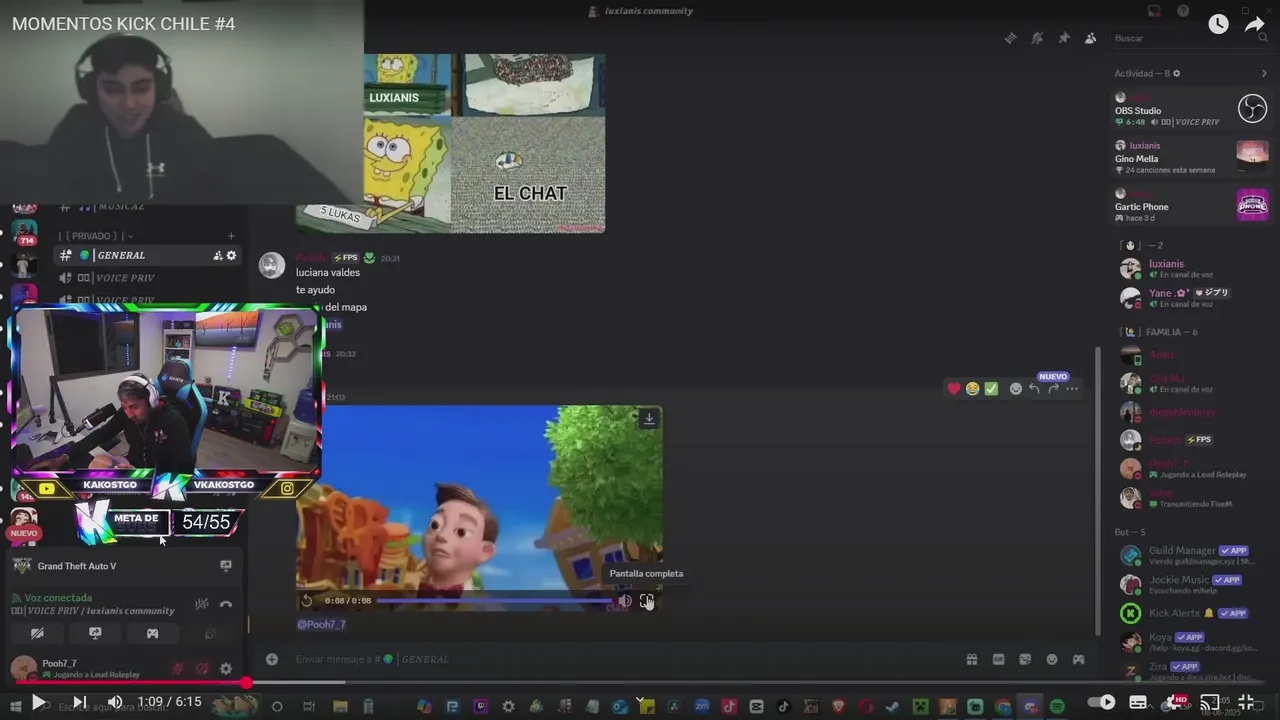1280x720 pixels.
Task: Open Spotify from Windows taskbar
Action: 1057,707
